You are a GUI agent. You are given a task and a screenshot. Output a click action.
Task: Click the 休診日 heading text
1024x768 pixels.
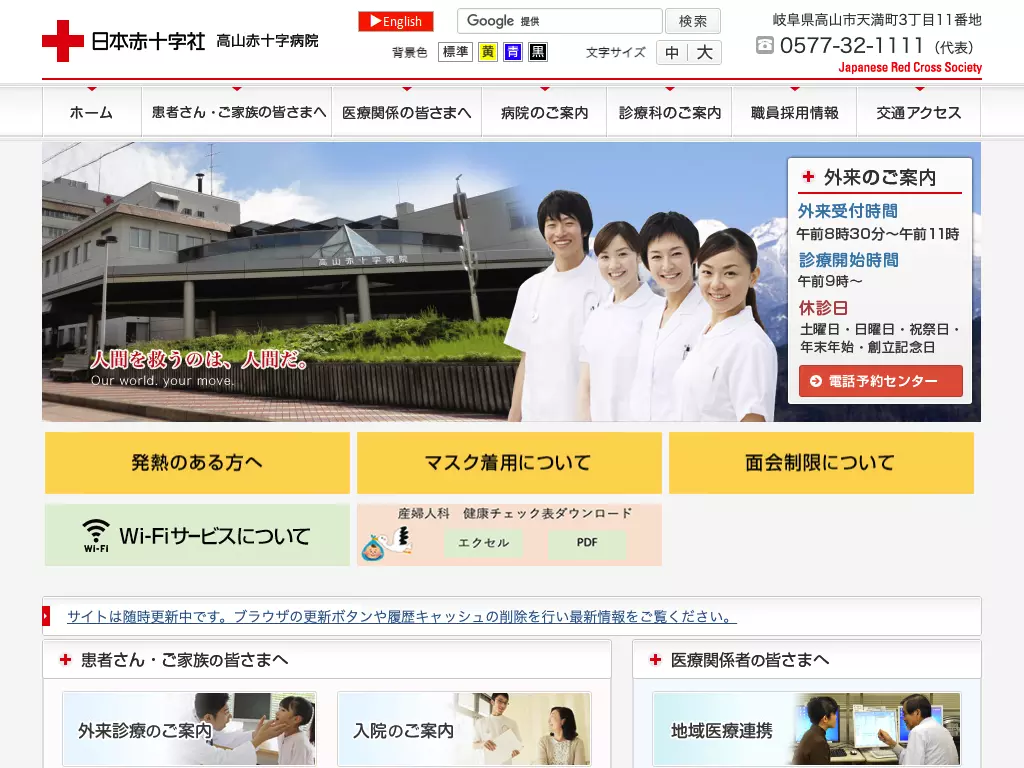(823, 308)
